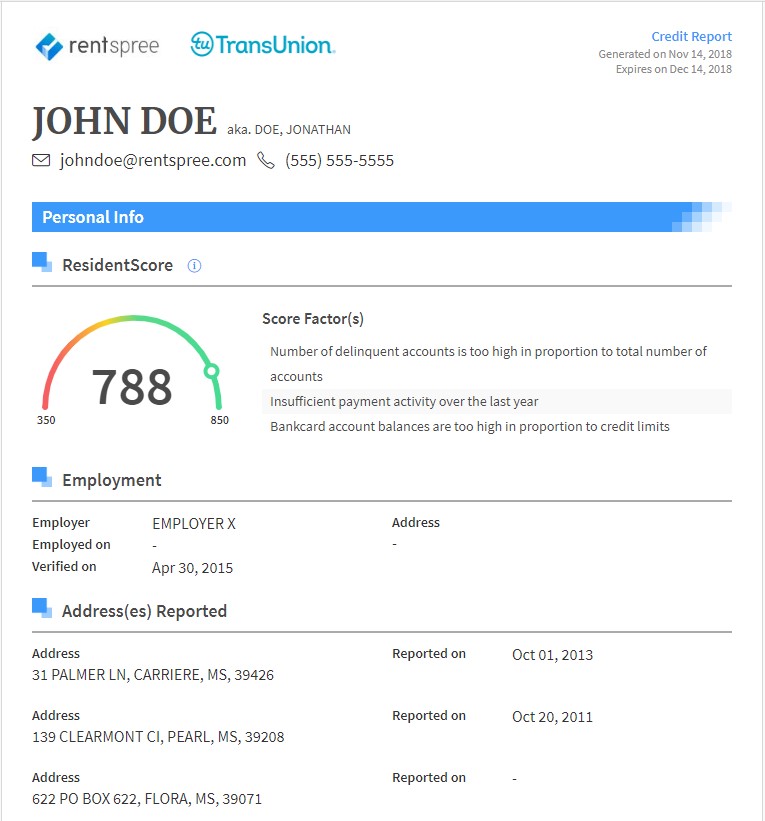The height and width of the screenshot is (821, 765).
Task: Click the RentSpree logo
Action: [97, 46]
